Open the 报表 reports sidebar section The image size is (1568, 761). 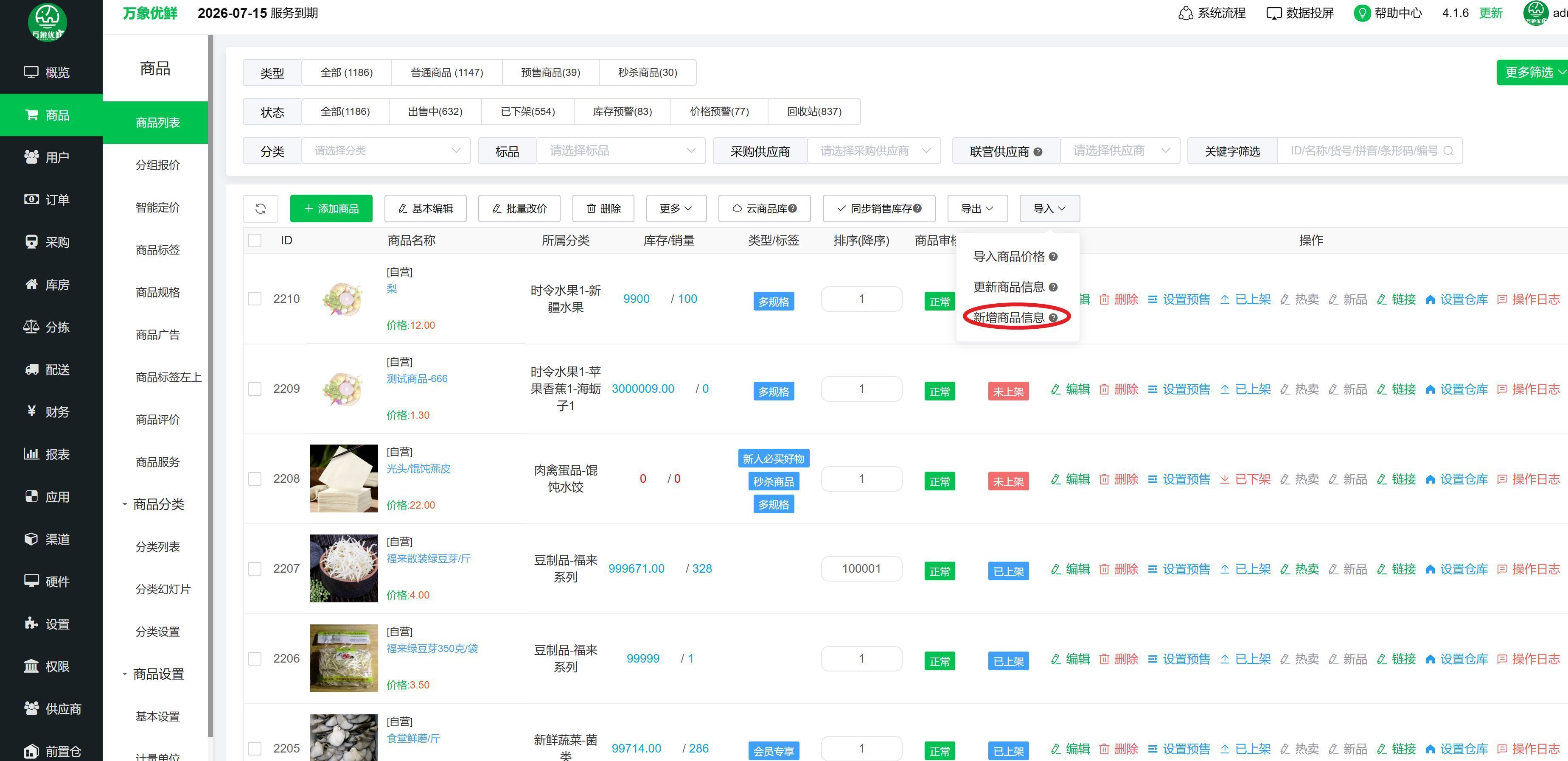51,454
